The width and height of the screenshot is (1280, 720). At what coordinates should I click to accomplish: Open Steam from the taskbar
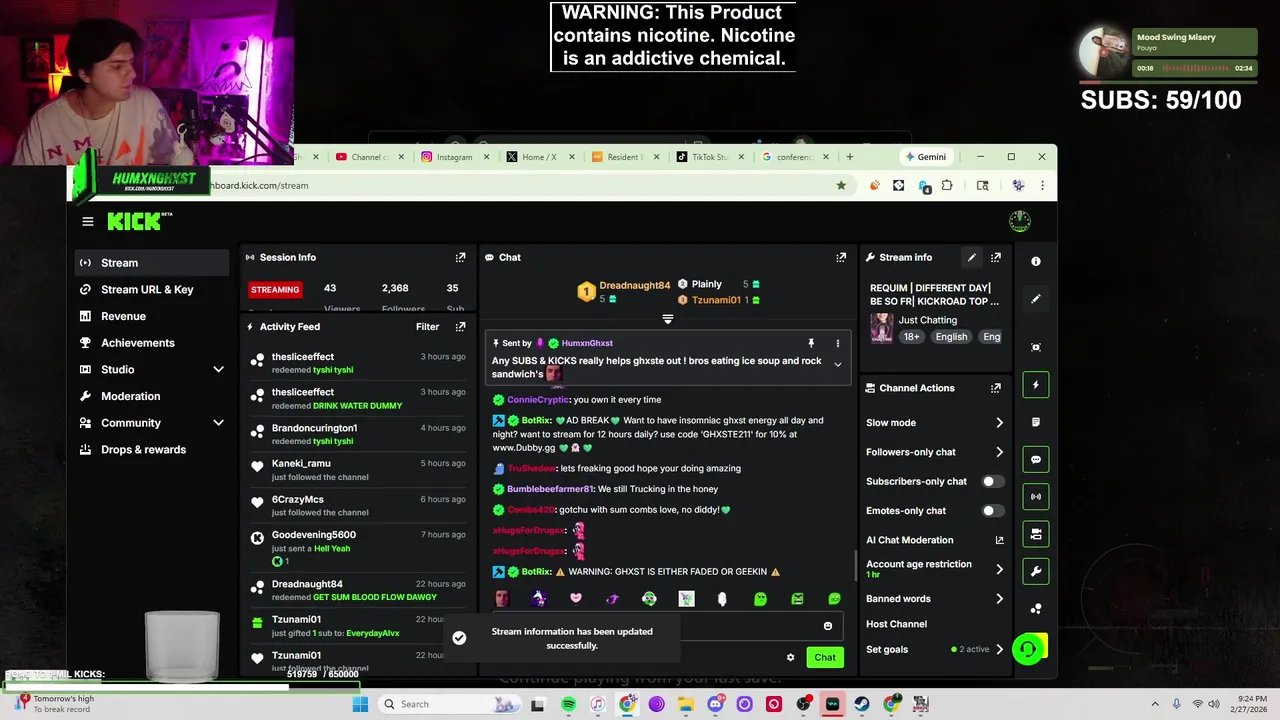click(862, 704)
